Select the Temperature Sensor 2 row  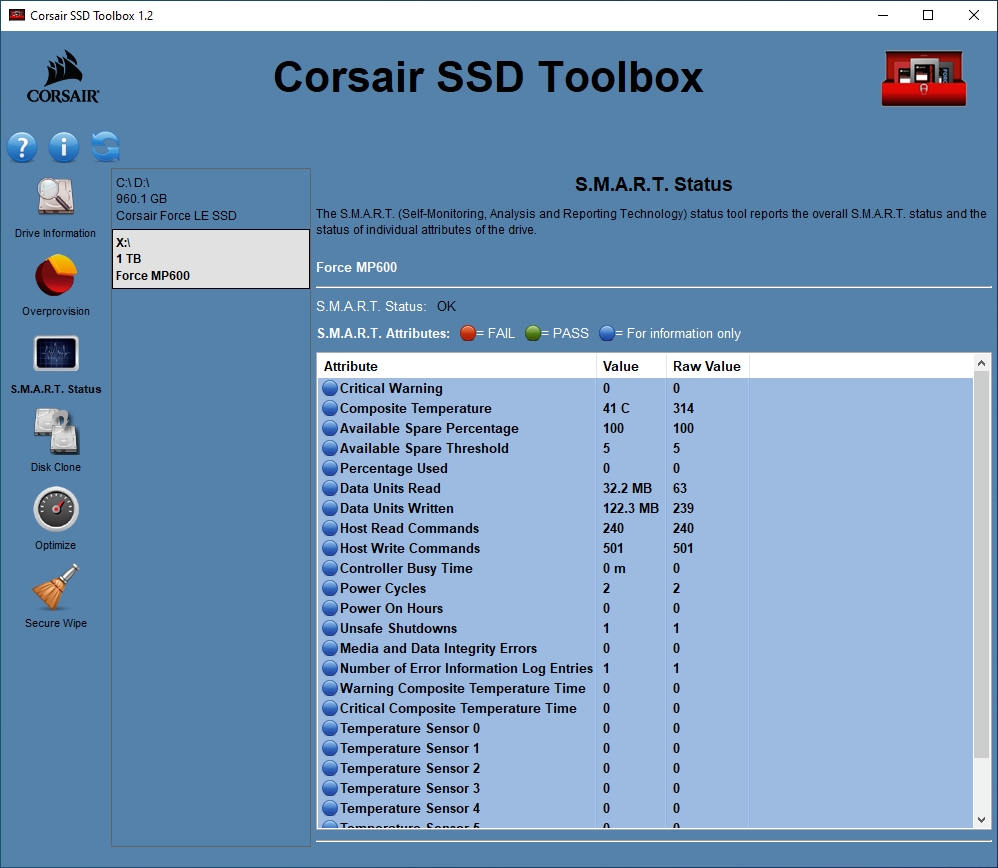tap(645, 768)
